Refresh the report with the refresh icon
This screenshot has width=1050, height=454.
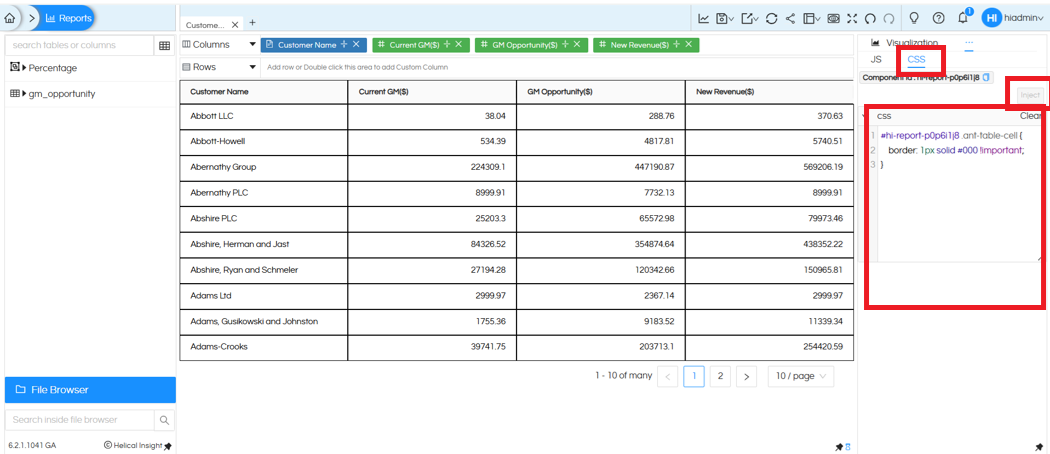771,19
